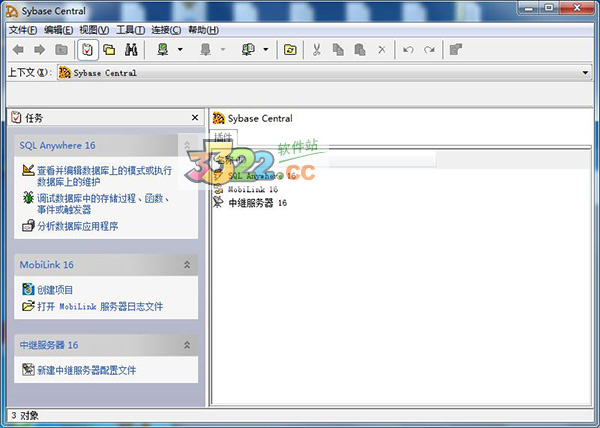Viewport: 600px width, 428px height.
Task: Click the Properties toolbar icon
Action: [x=456, y=50]
